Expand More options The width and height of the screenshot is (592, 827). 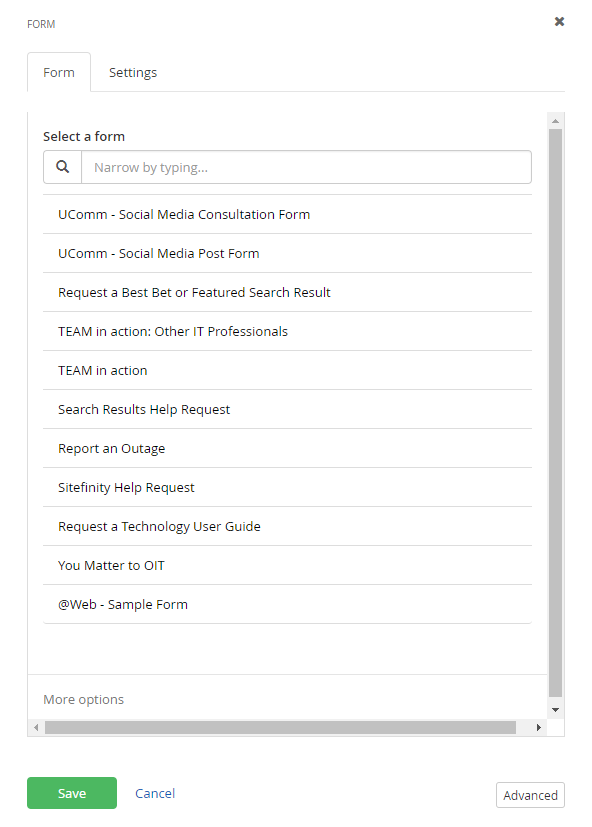[83, 699]
